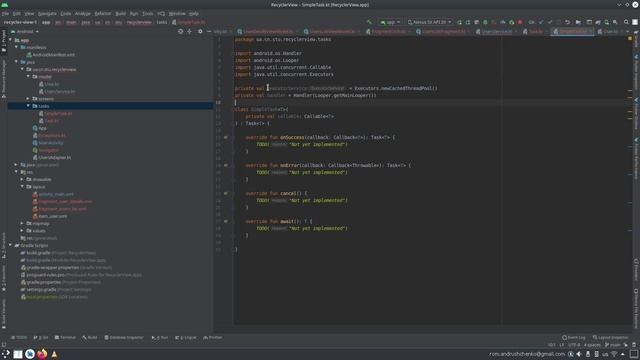Screen dimensions: 640x360
Task: Click the avatar icon at top-right toolbar
Action: click(635, 22)
